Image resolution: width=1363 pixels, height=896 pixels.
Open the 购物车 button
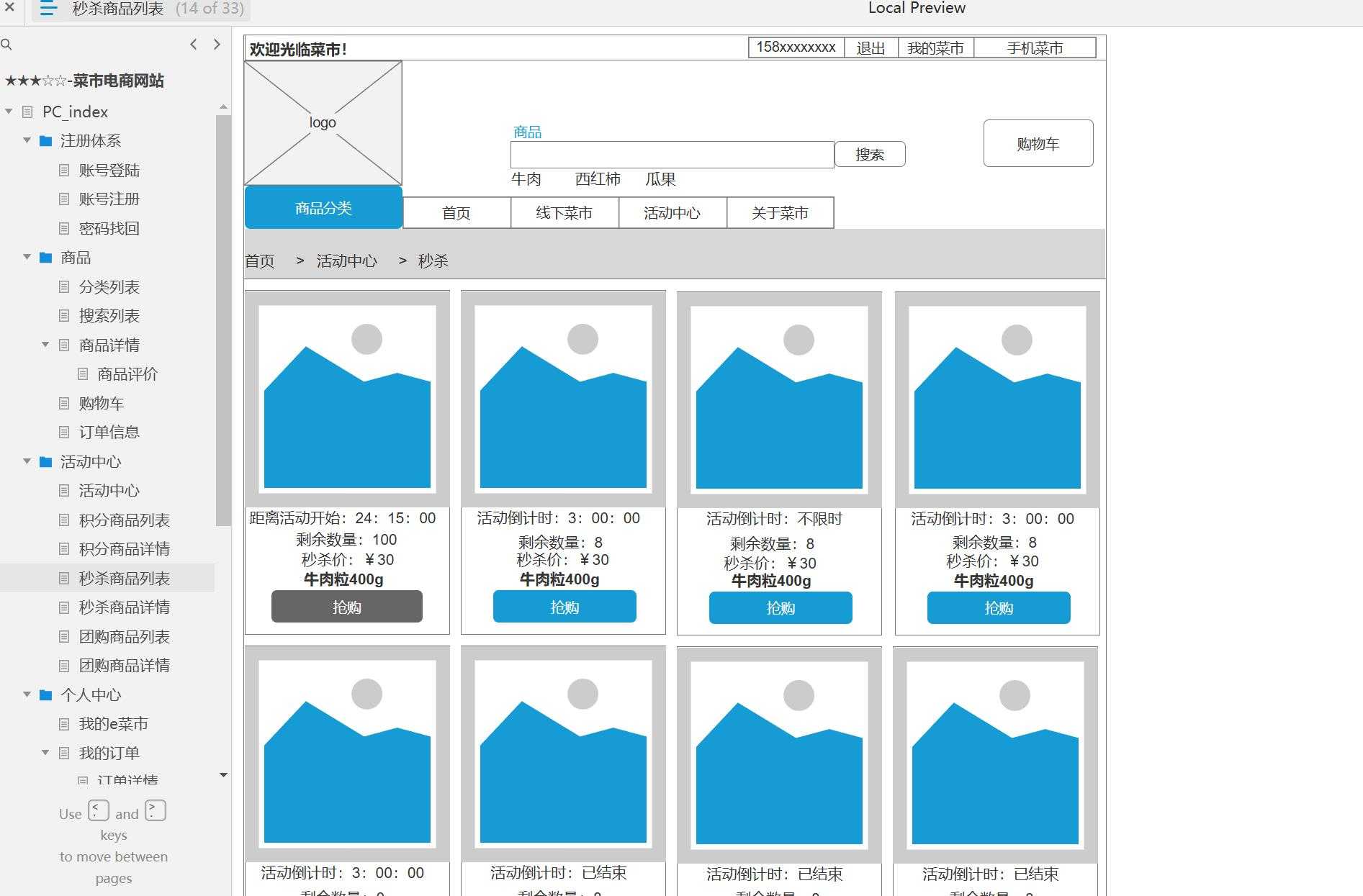[x=1038, y=144]
